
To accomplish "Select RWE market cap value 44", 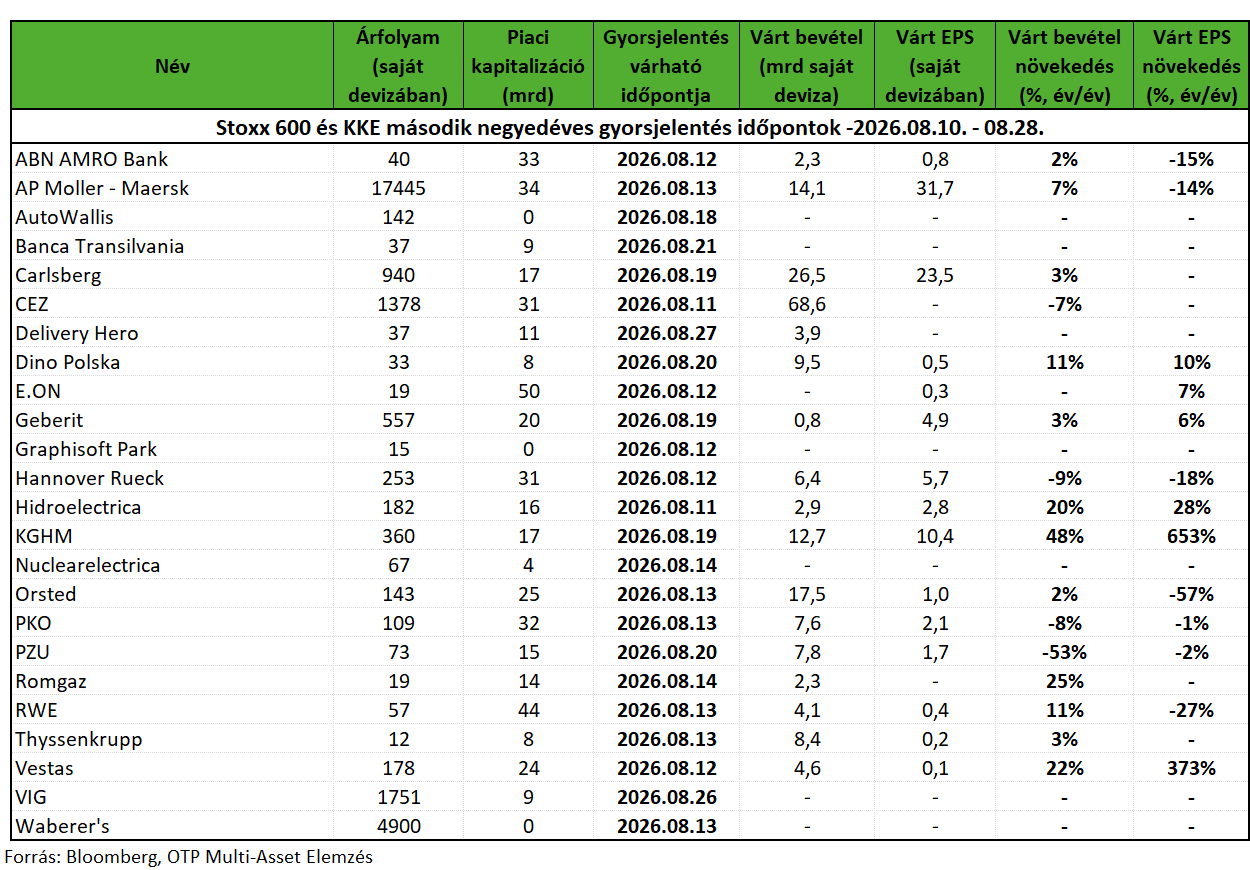I will click(527, 710).
